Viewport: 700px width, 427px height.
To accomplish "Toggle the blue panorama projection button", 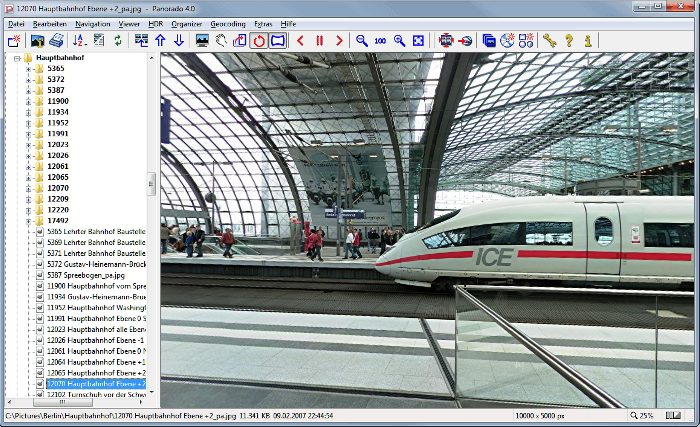I will click(278, 41).
